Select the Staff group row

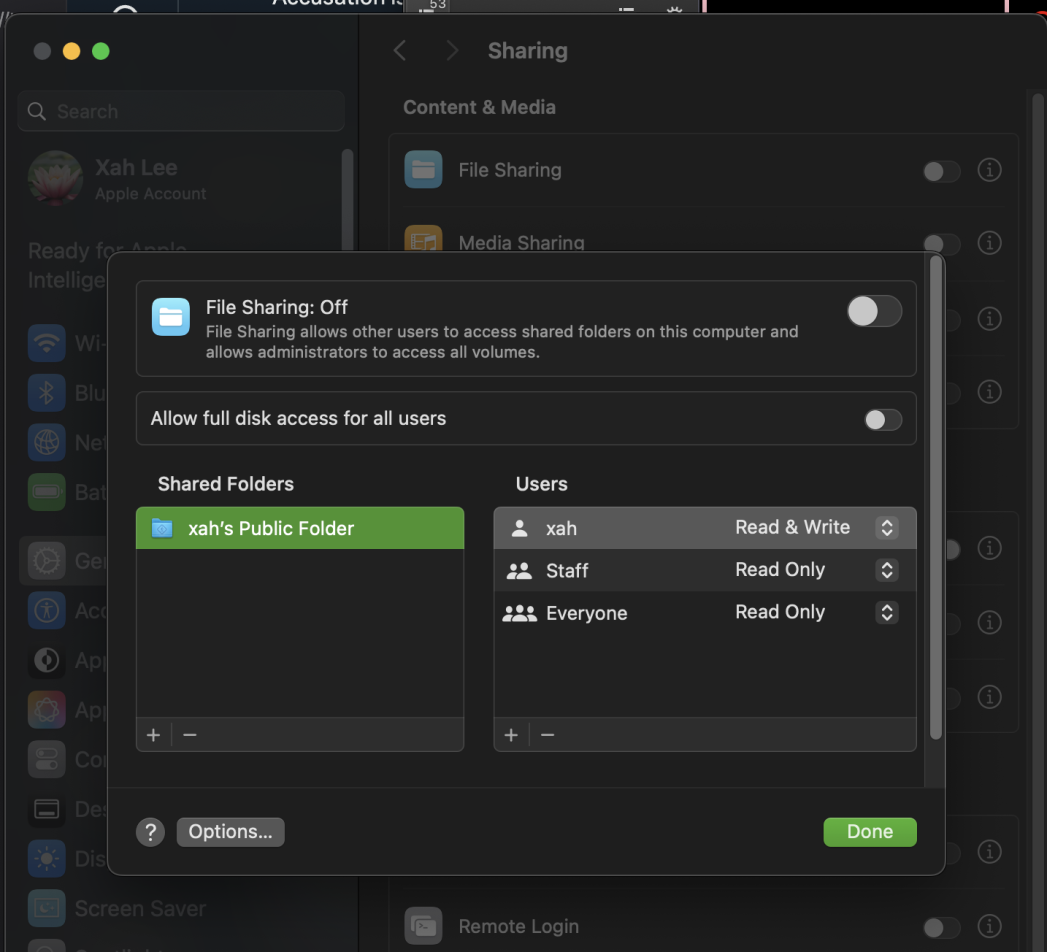pos(704,570)
